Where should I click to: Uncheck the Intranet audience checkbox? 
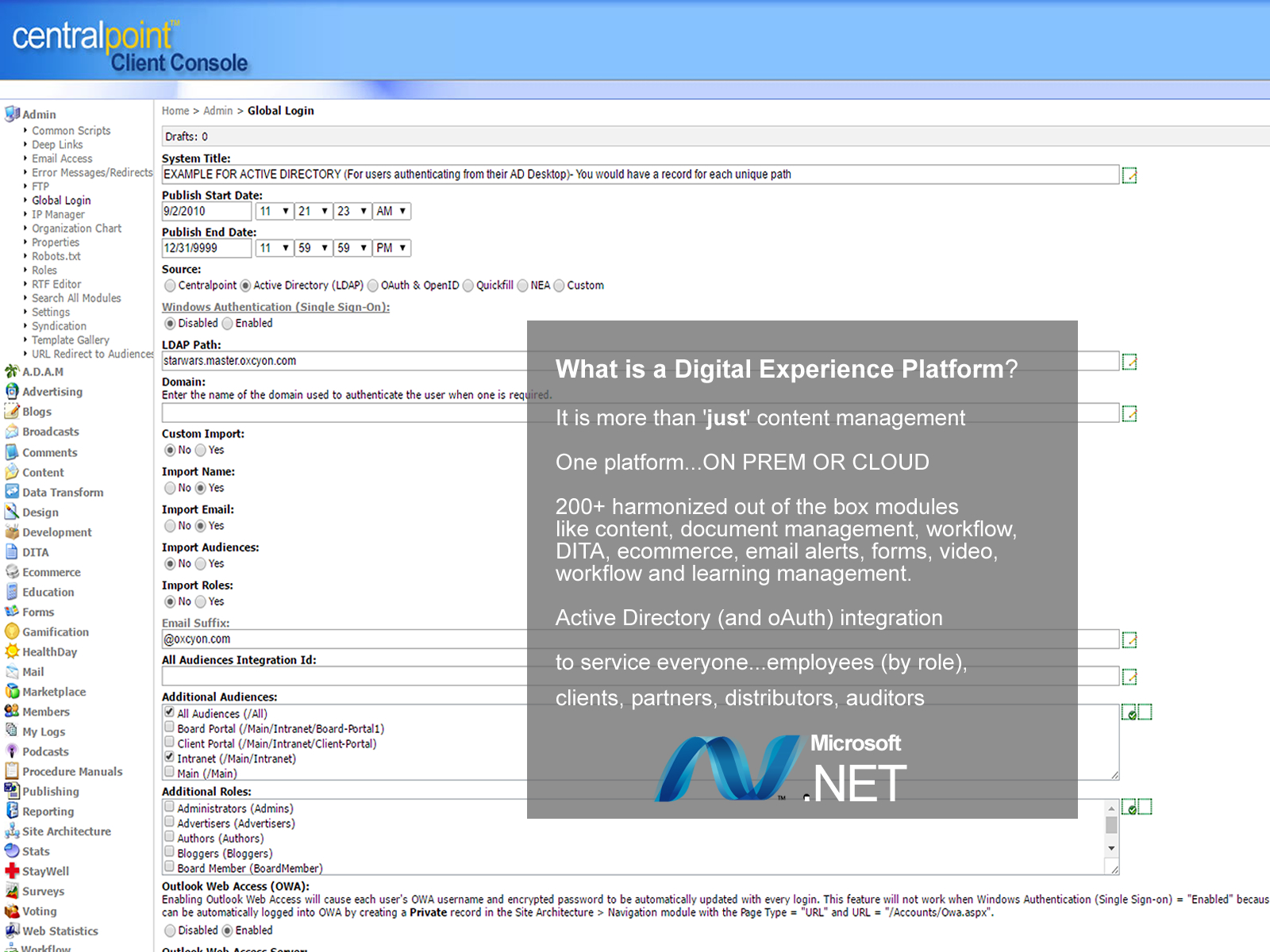pos(169,758)
